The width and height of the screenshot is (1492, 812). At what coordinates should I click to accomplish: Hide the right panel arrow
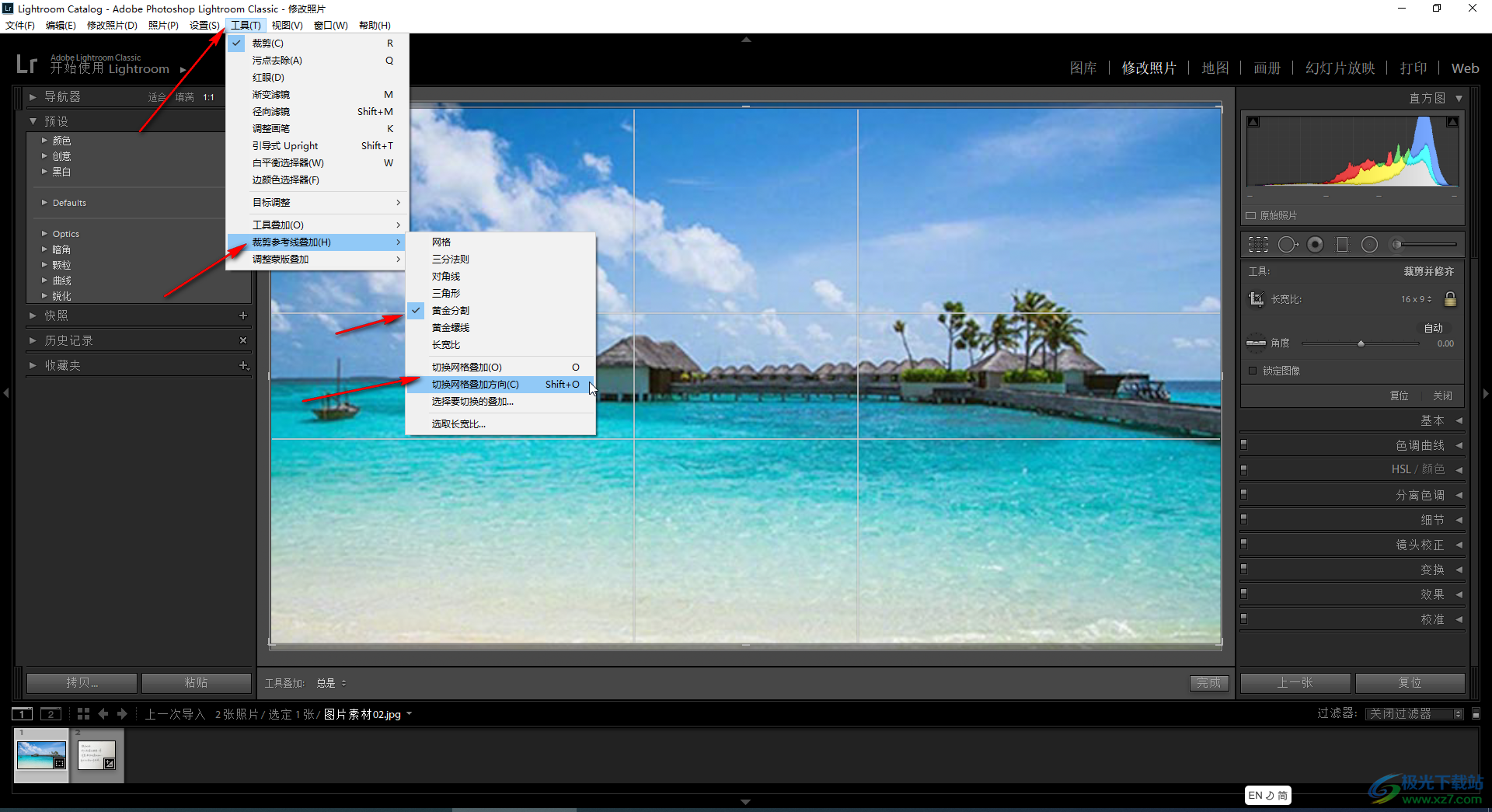(x=1486, y=394)
